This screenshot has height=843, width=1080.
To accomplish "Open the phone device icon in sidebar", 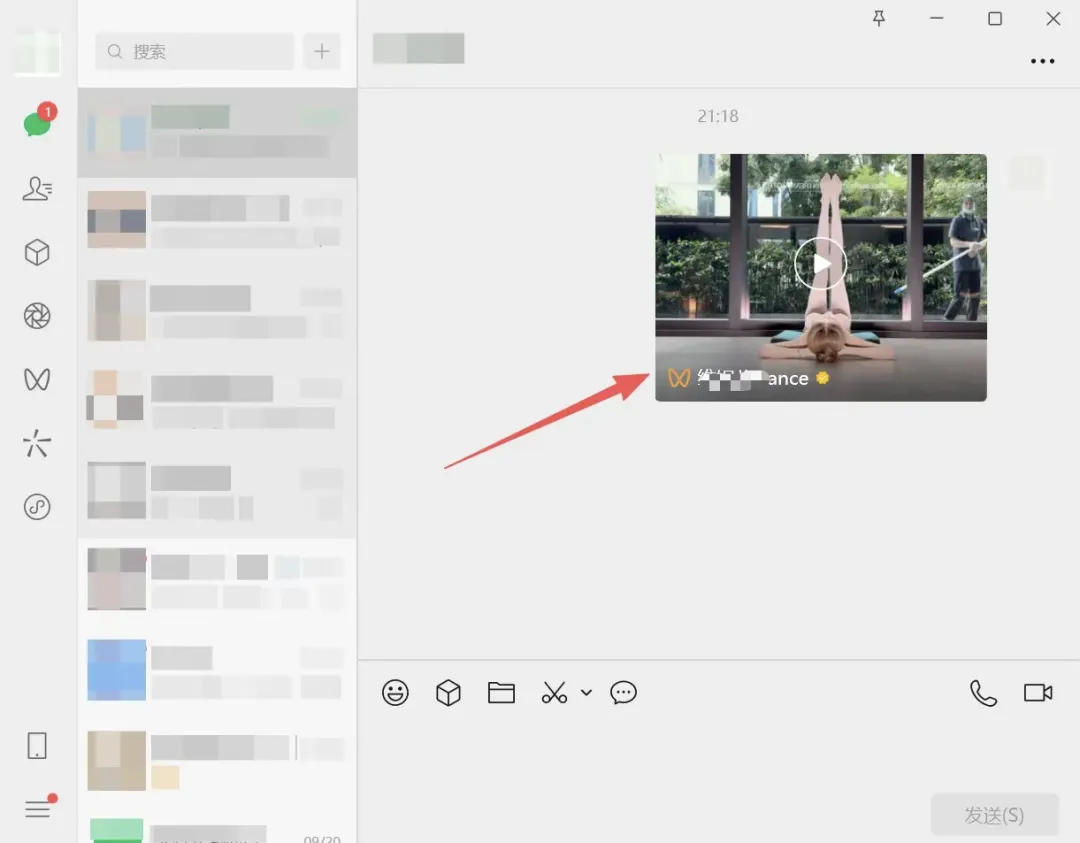I will tap(37, 746).
